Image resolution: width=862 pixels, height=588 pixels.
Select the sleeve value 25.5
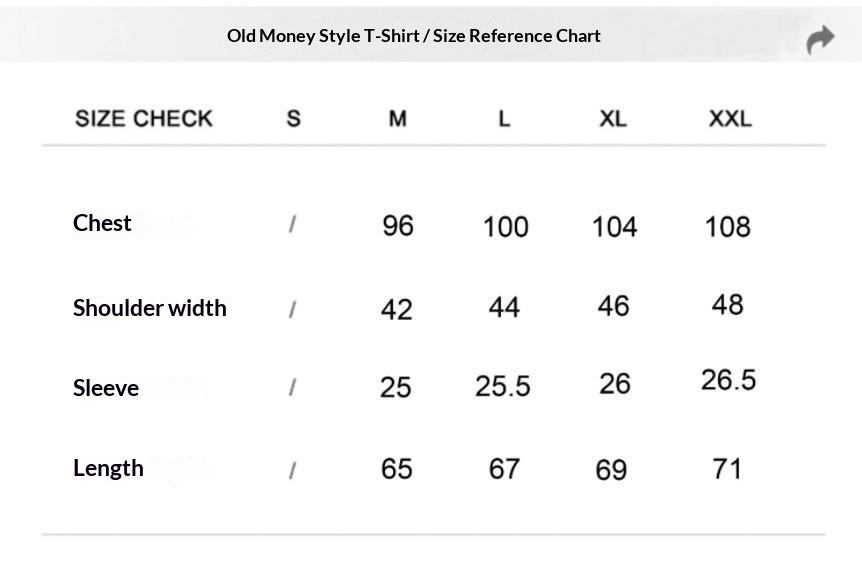tap(503, 386)
